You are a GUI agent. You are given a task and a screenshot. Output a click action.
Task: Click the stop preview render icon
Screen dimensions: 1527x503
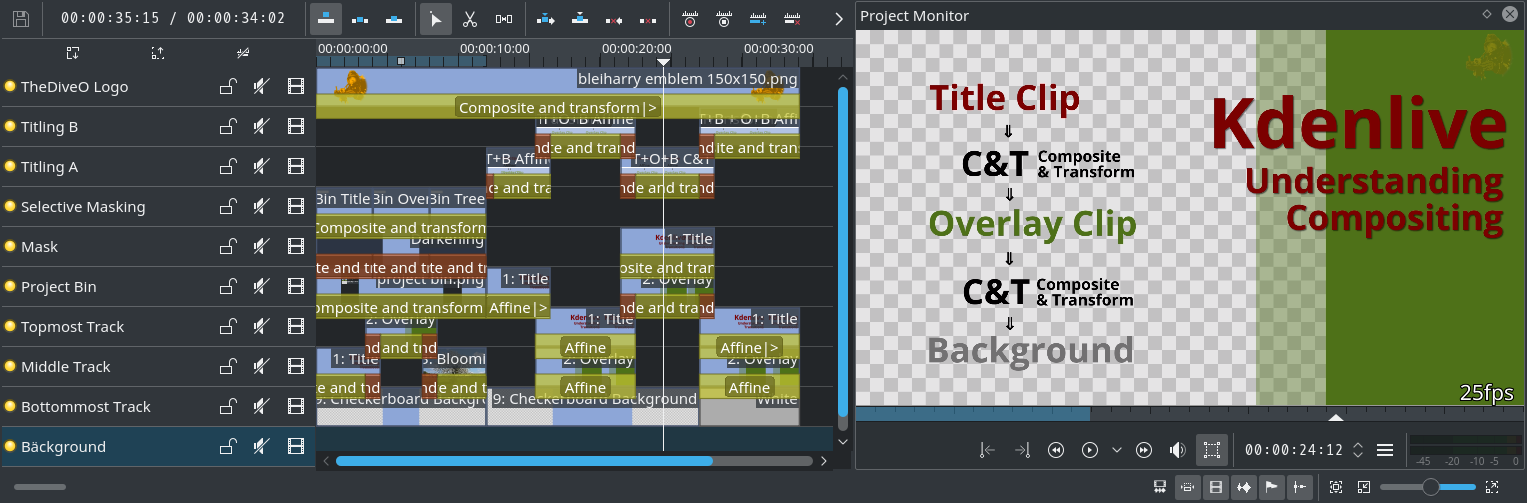pos(724,18)
